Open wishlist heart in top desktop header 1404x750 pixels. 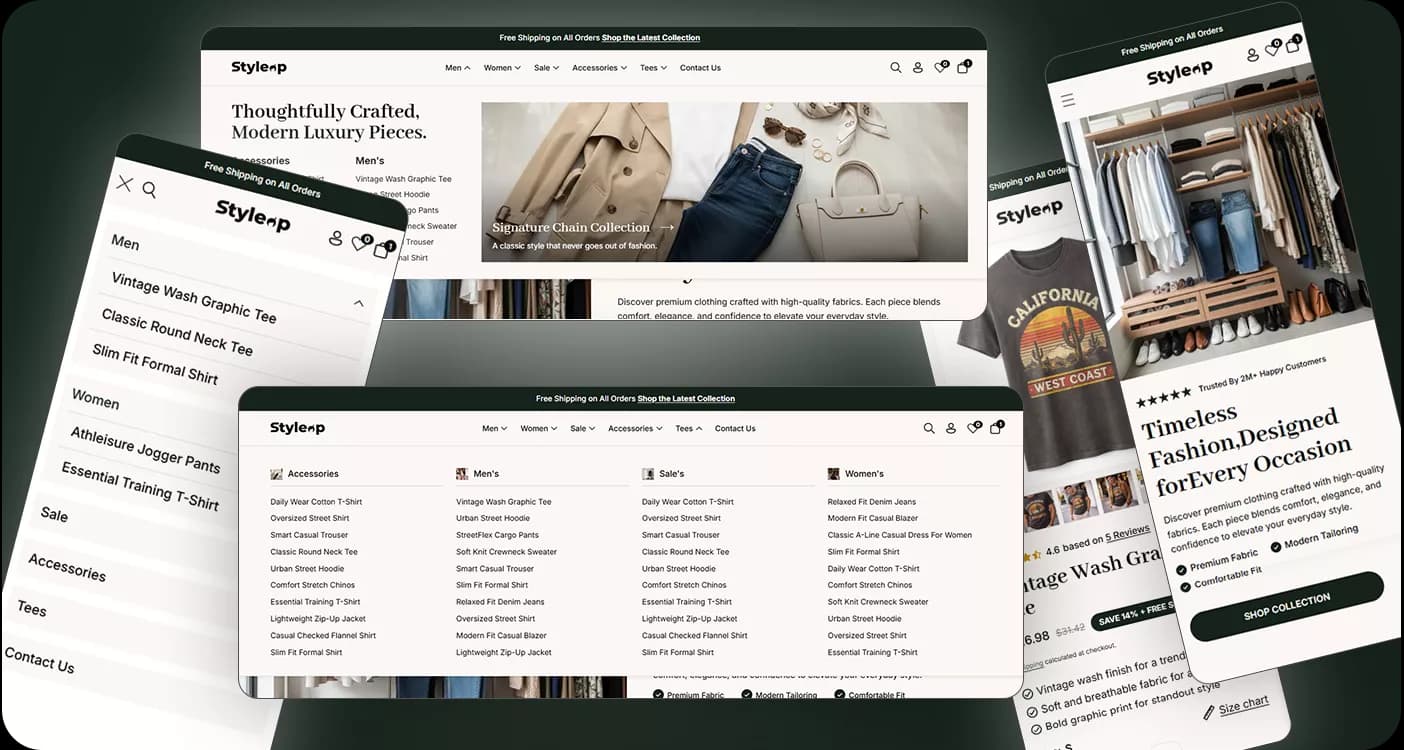pyautogui.click(x=940, y=67)
